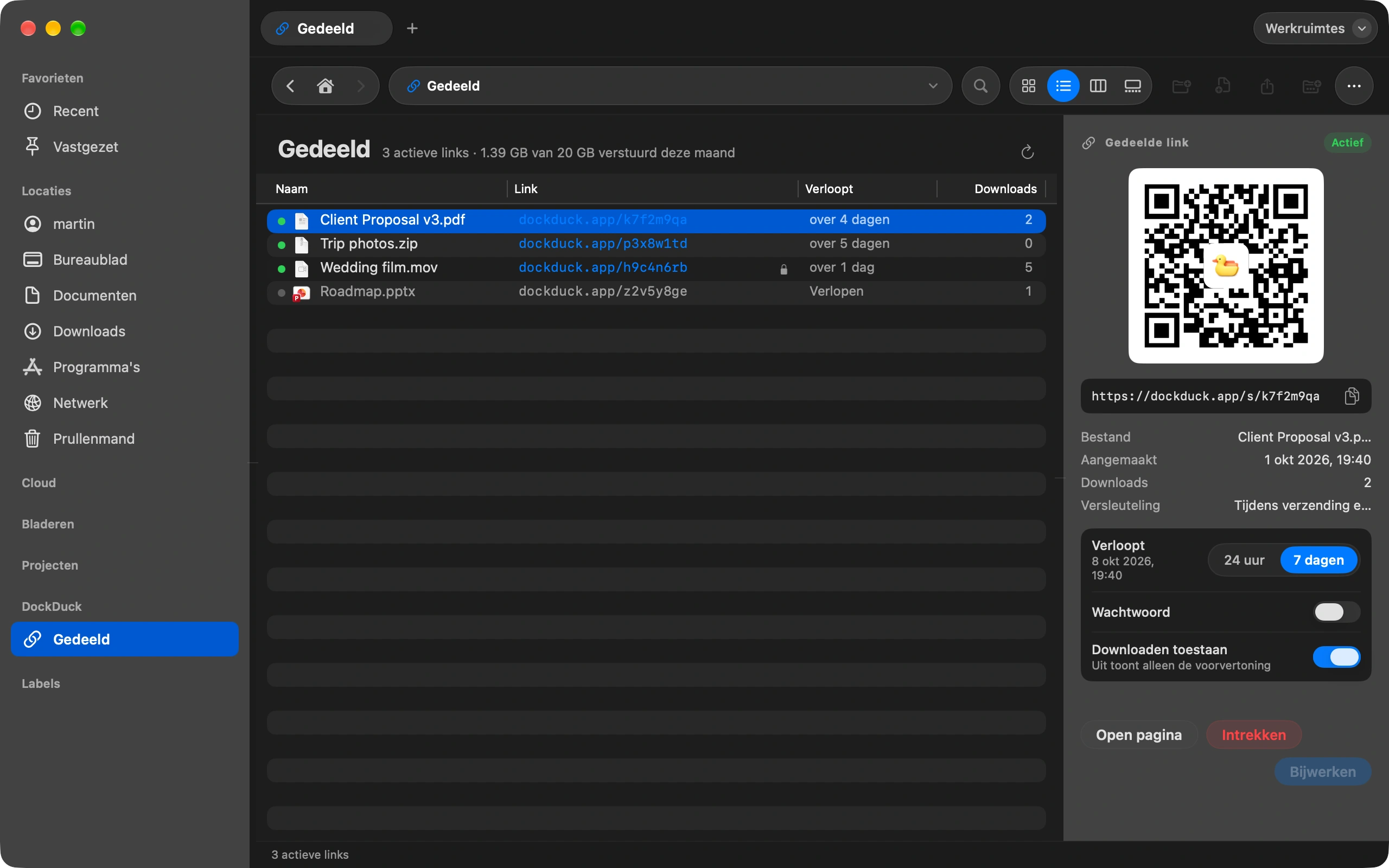Open the Werkruimtes dropdown
This screenshot has width=1389, height=868.
pos(1315,28)
